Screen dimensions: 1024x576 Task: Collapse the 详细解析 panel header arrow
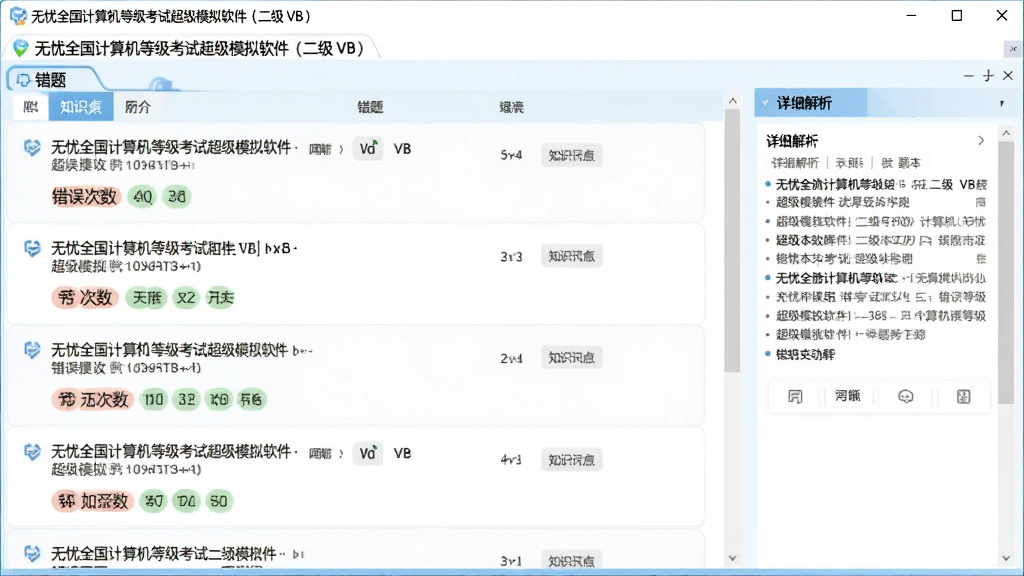tap(765, 103)
